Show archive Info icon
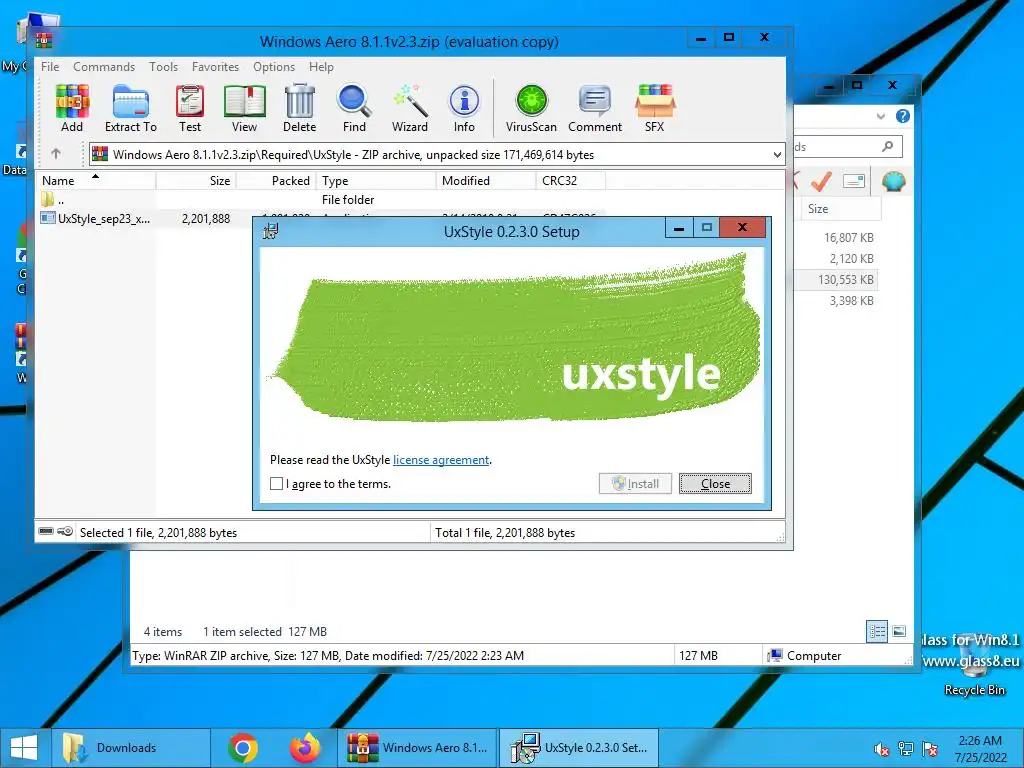Viewport: 1024px width, 768px height. pyautogui.click(x=464, y=108)
